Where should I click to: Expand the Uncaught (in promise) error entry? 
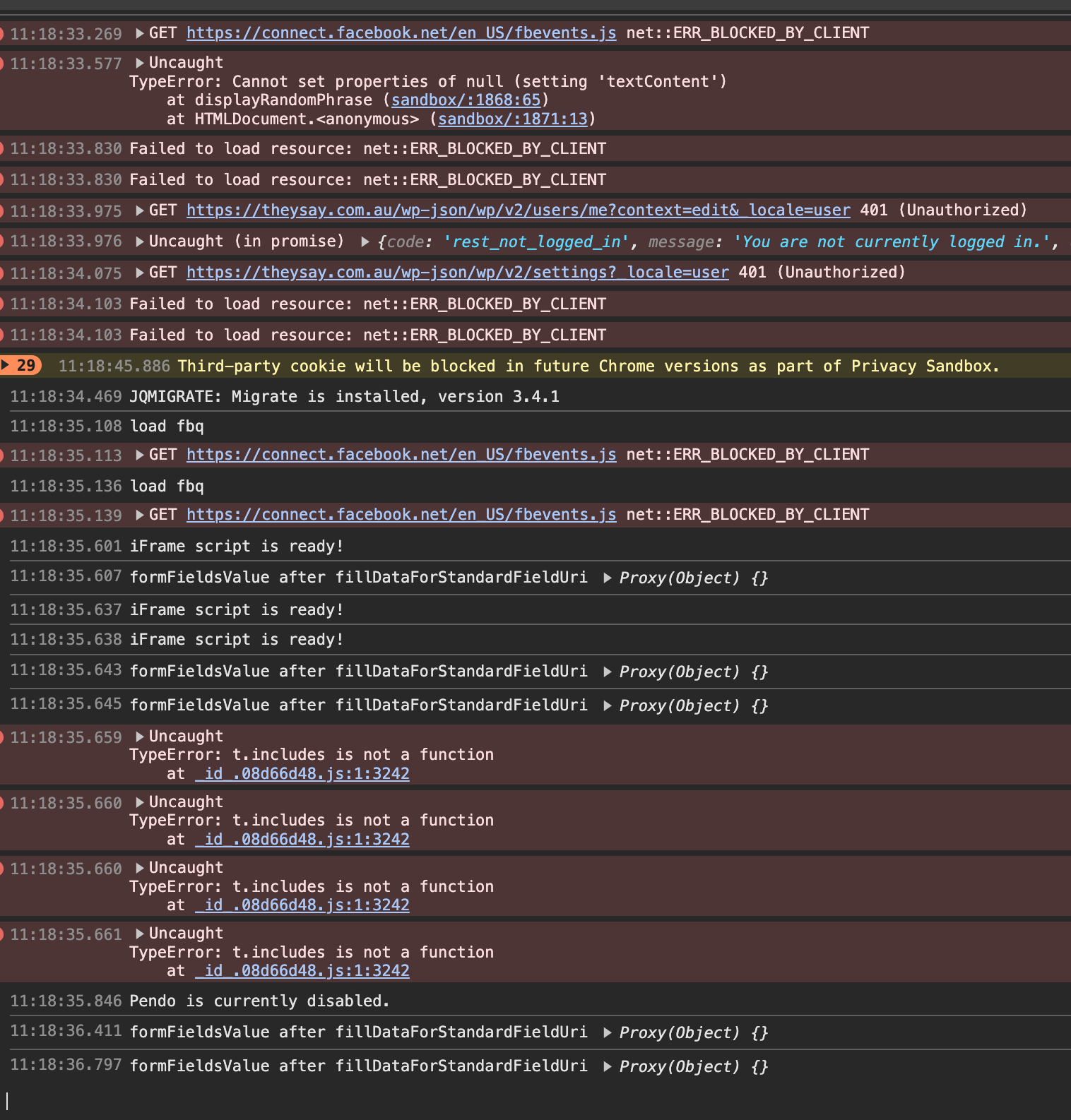tap(140, 242)
